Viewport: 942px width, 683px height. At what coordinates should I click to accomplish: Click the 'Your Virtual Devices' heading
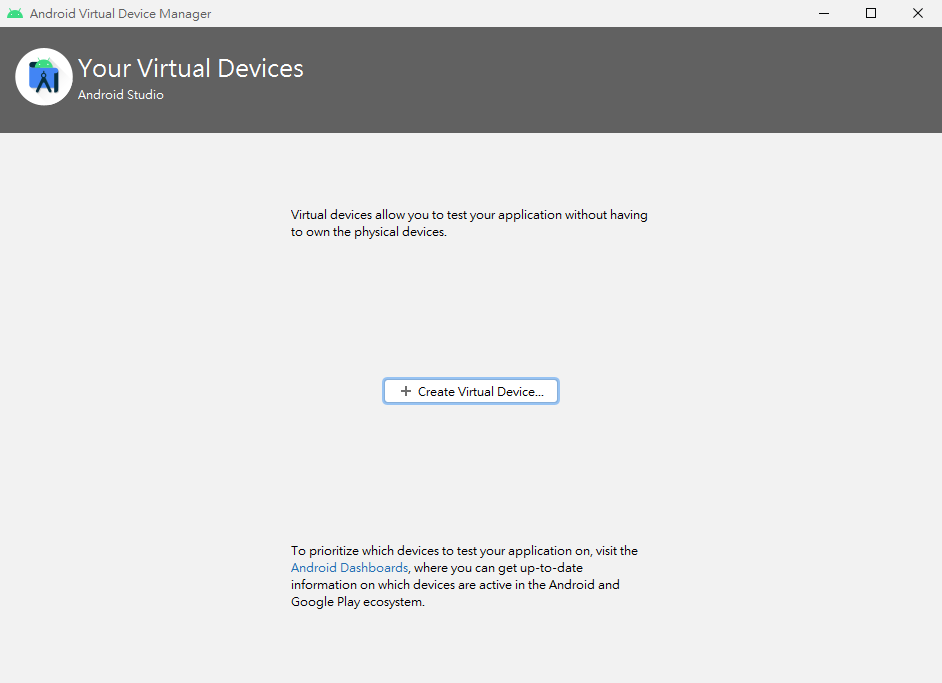[190, 68]
